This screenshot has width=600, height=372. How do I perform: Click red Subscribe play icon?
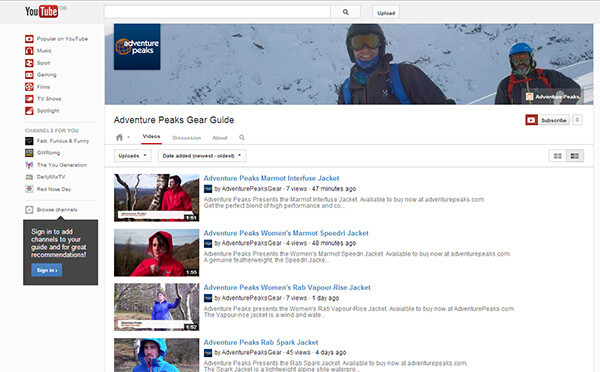coord(532,120)
